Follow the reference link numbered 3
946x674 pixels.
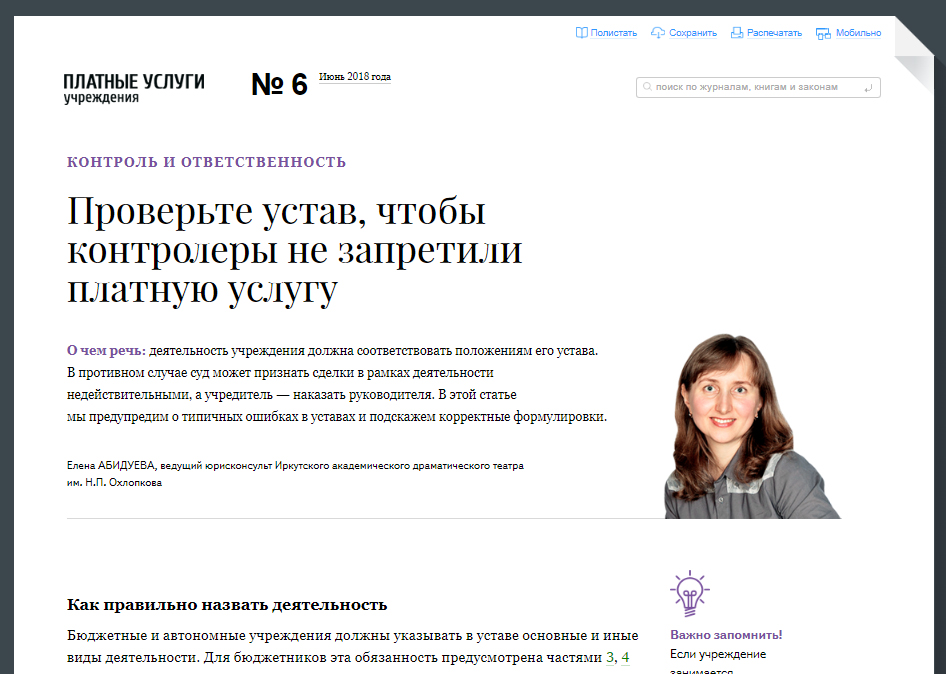[x=610, y=658]
